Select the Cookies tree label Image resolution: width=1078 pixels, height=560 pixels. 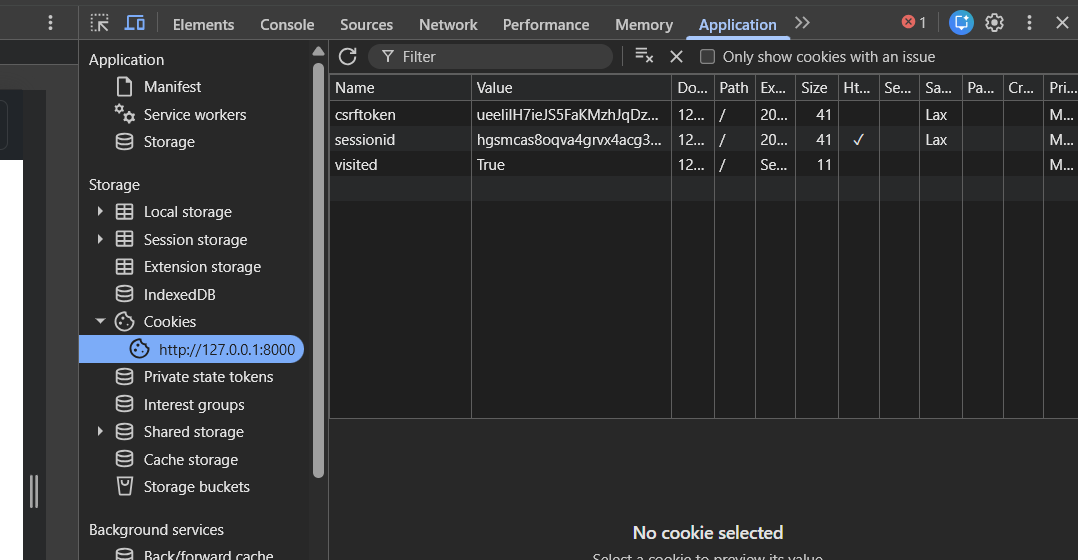coord(170,322)
